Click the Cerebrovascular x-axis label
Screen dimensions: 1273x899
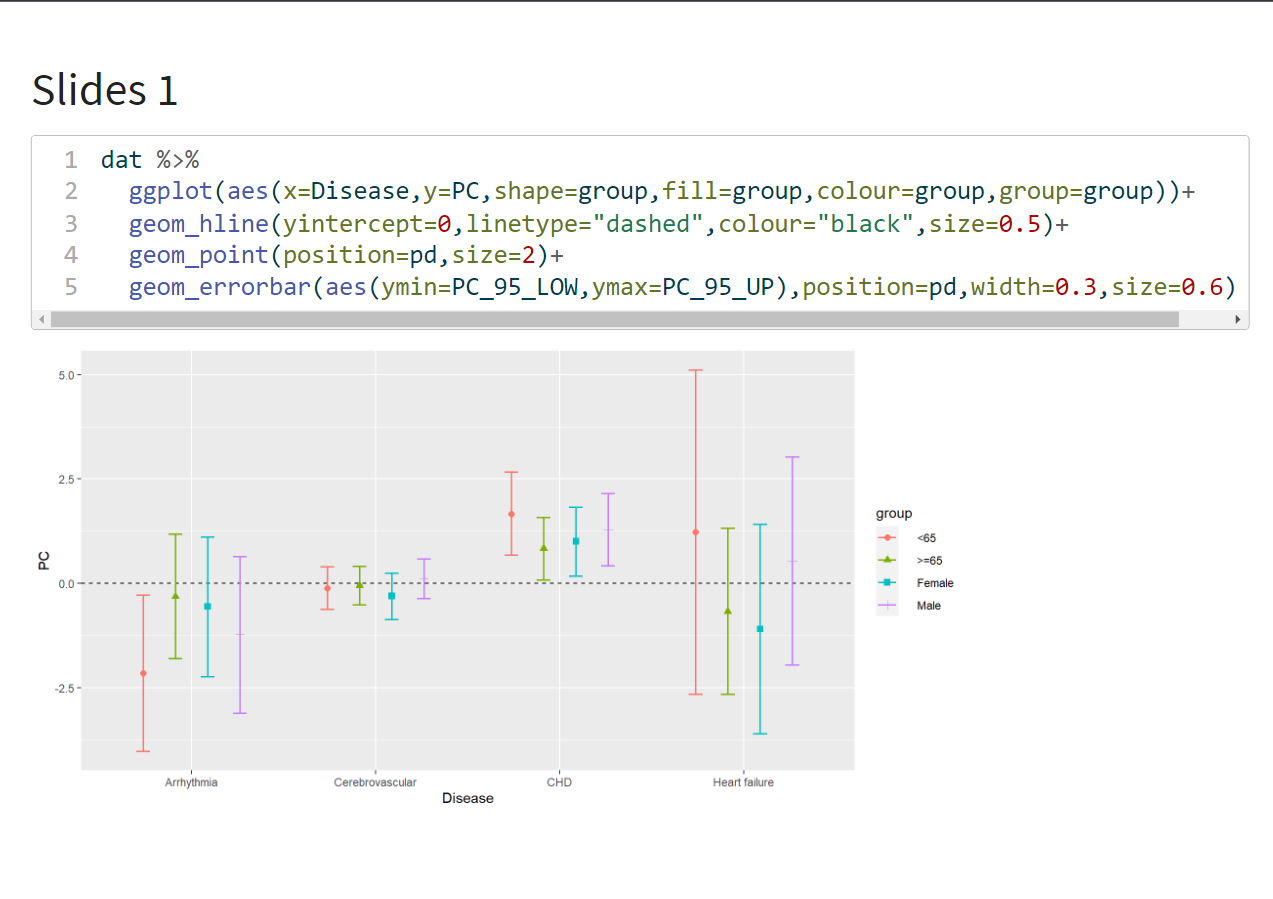(x=375, y=782)
